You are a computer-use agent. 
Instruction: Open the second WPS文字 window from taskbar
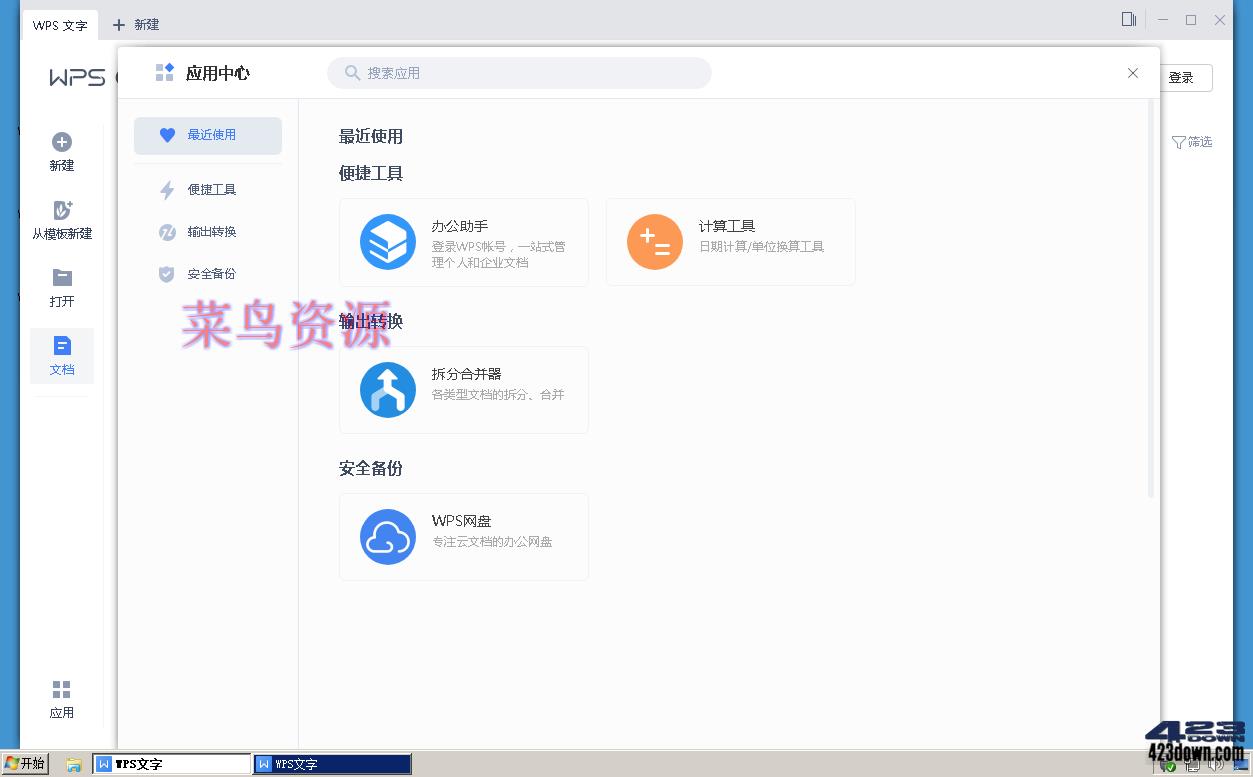coord(330,763)
